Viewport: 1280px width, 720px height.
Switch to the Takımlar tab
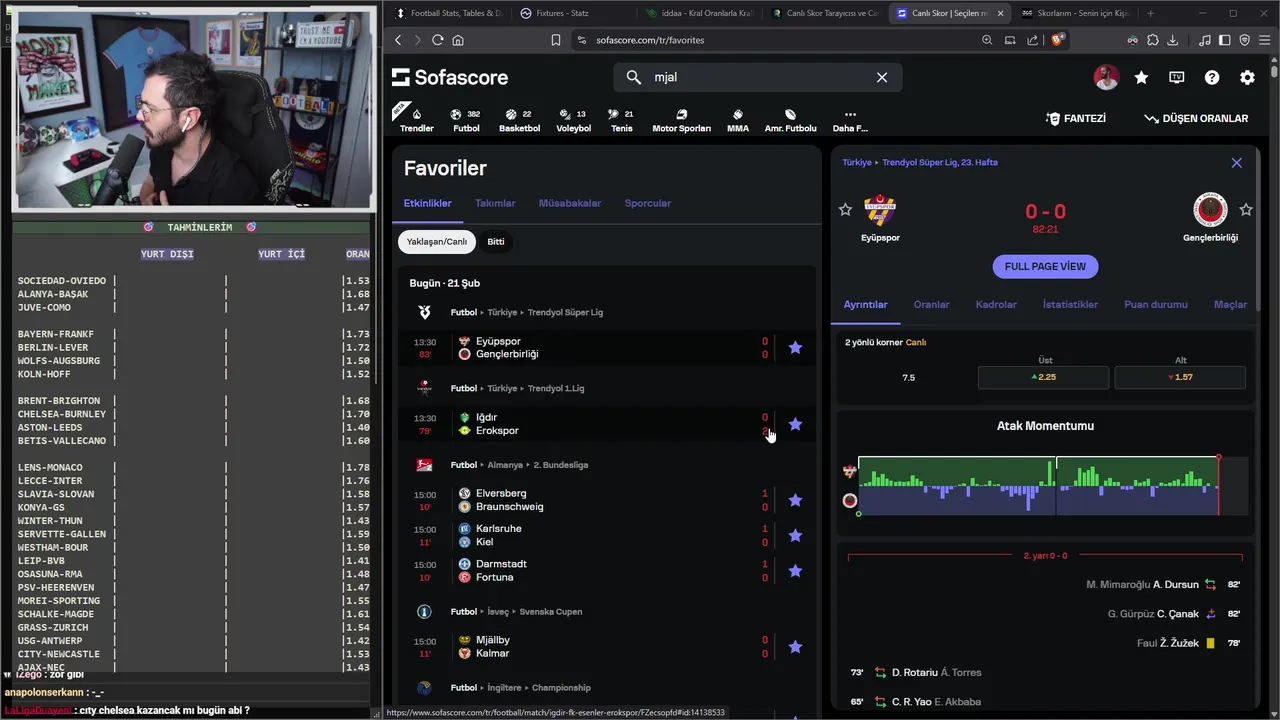[495, 203]
